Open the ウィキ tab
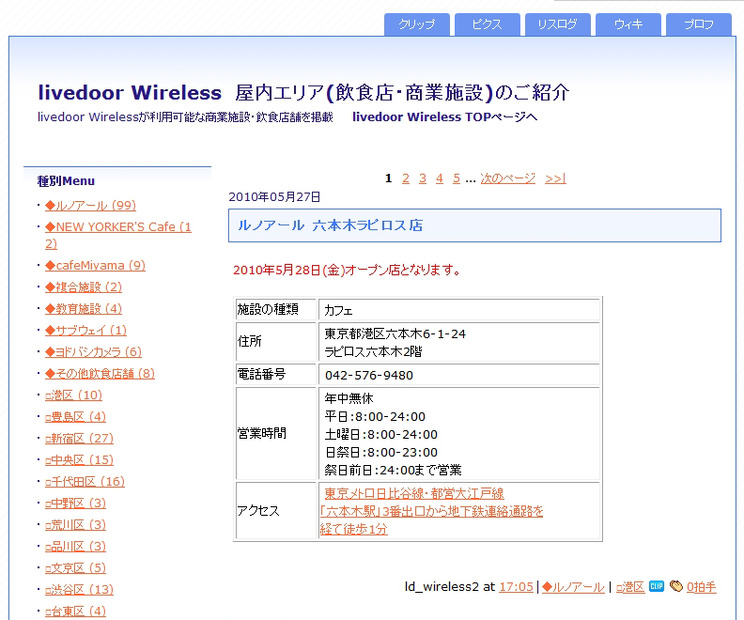Screen dimensions: 744x620 (x=628, y=24)
